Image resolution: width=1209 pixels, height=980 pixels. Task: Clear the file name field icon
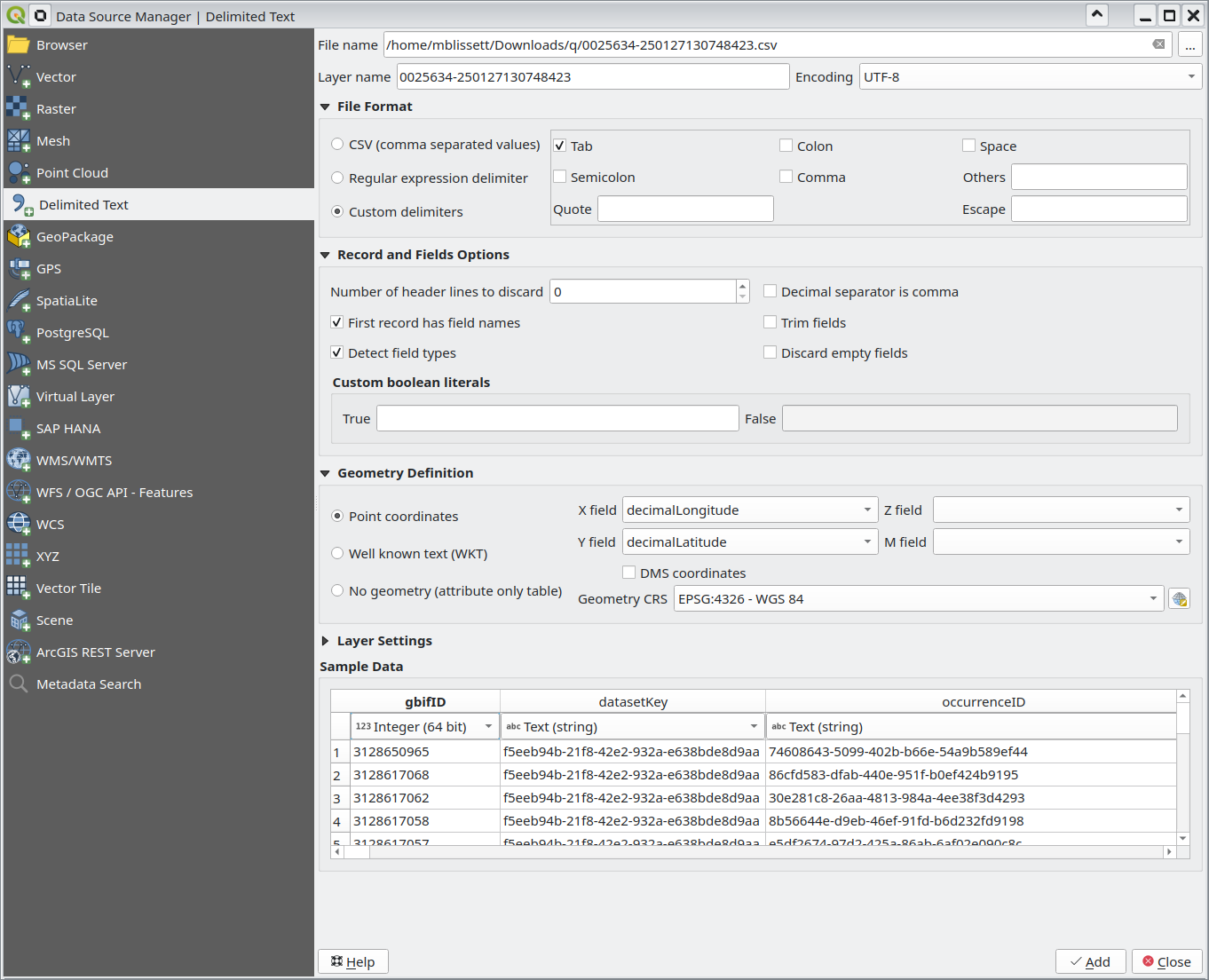coord(1158,44)
